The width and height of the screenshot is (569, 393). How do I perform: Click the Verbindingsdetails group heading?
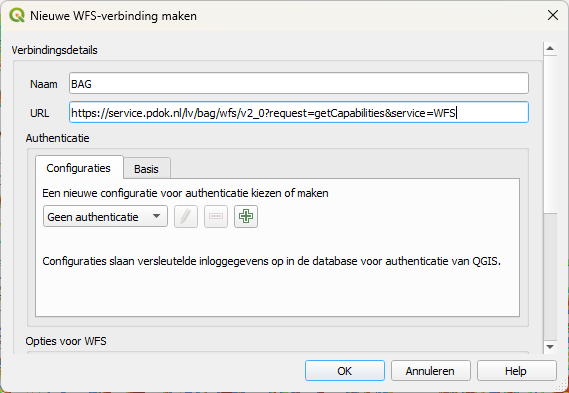coord(54,50)
